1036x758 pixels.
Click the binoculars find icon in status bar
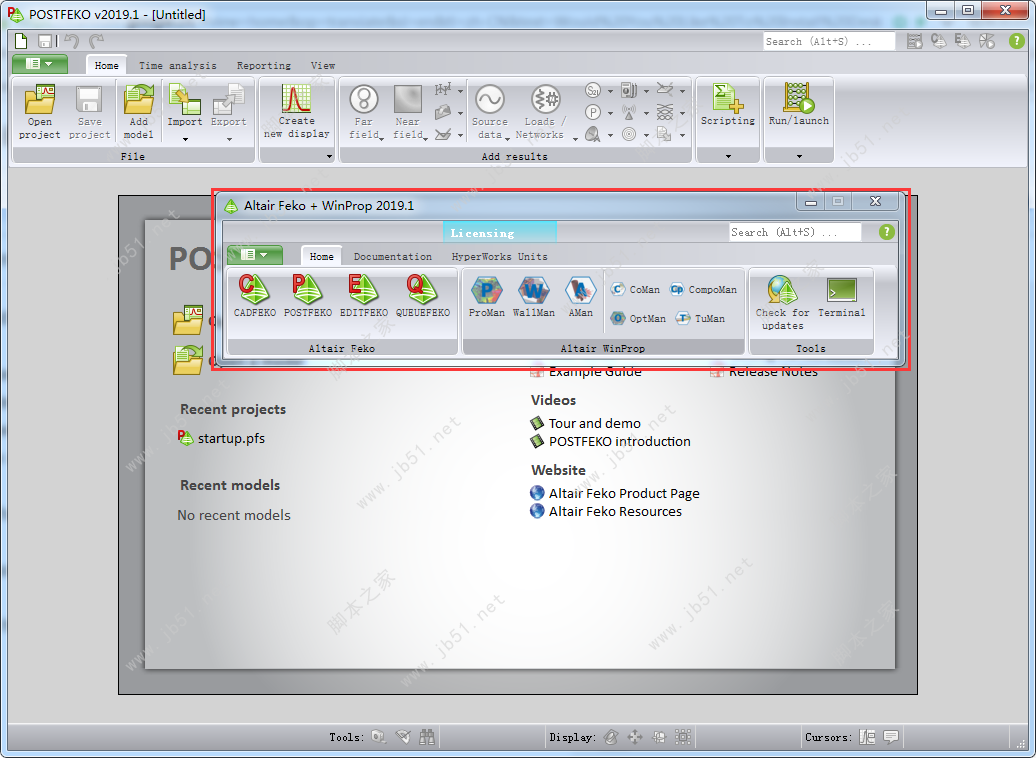pyautogui.click(x=427, y=736)
